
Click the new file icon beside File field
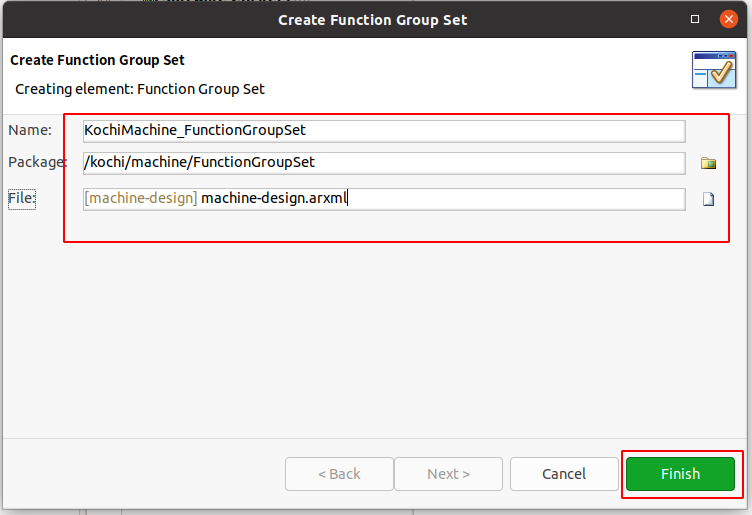tap(708, 199)
